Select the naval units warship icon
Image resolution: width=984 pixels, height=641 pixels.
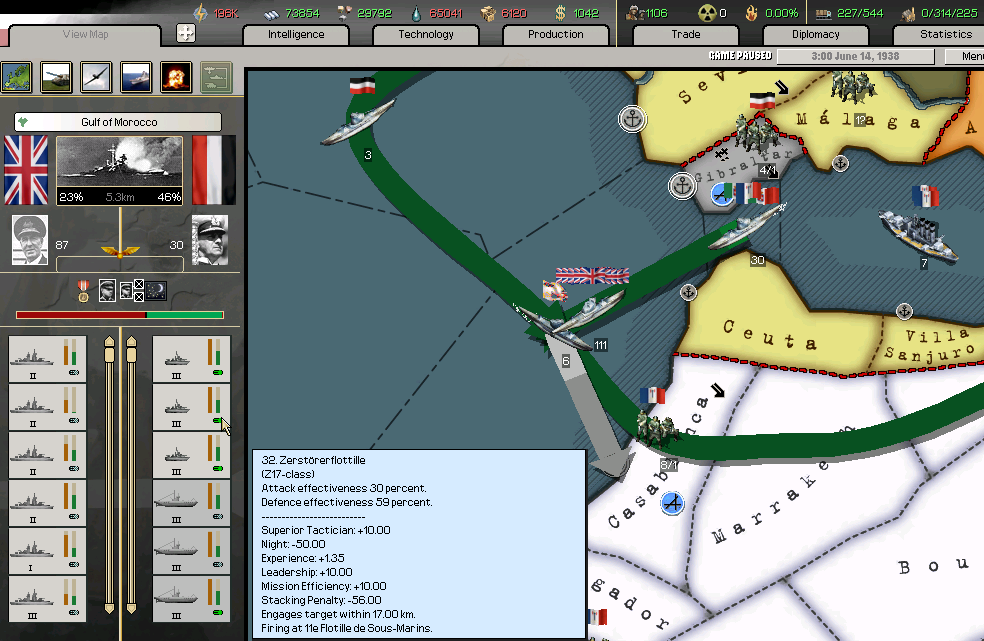click(x=136, y=77)
